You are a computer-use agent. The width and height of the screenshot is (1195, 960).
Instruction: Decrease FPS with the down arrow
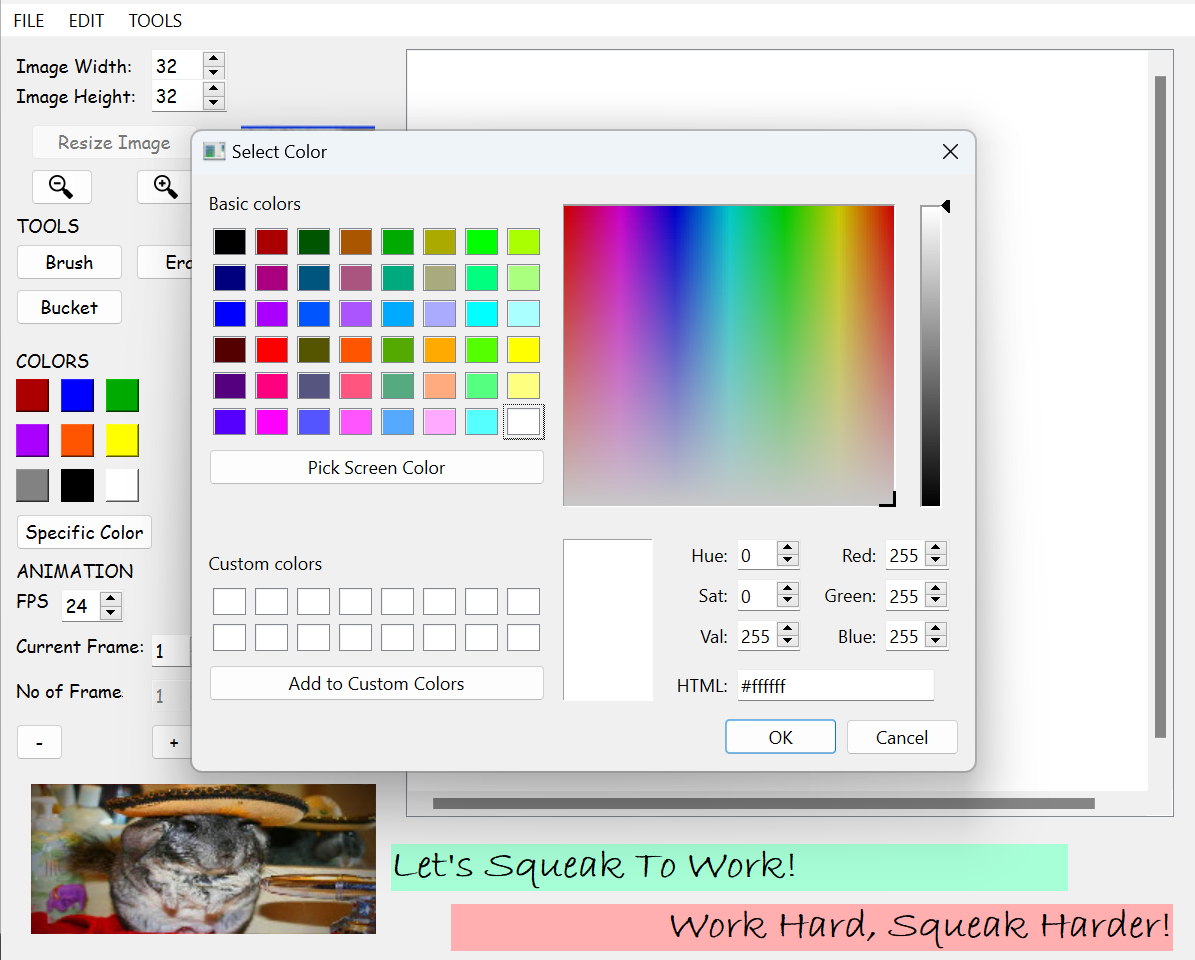111,612
